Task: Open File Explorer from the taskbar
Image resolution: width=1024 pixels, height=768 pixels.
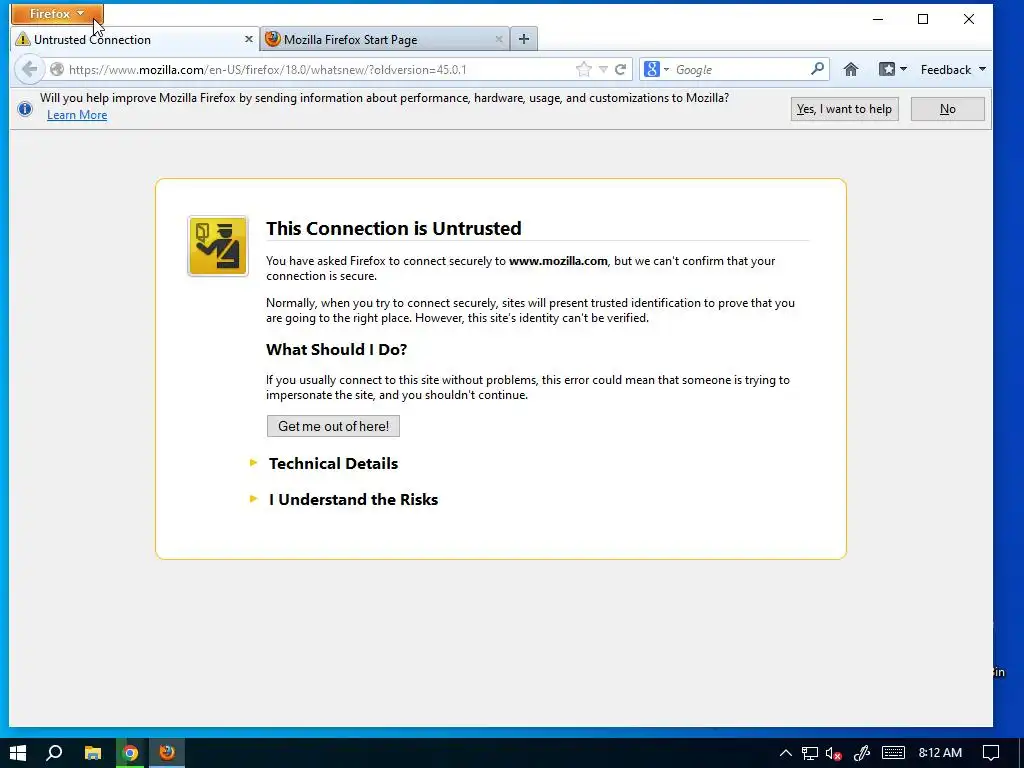Action: tap(93, 753)
